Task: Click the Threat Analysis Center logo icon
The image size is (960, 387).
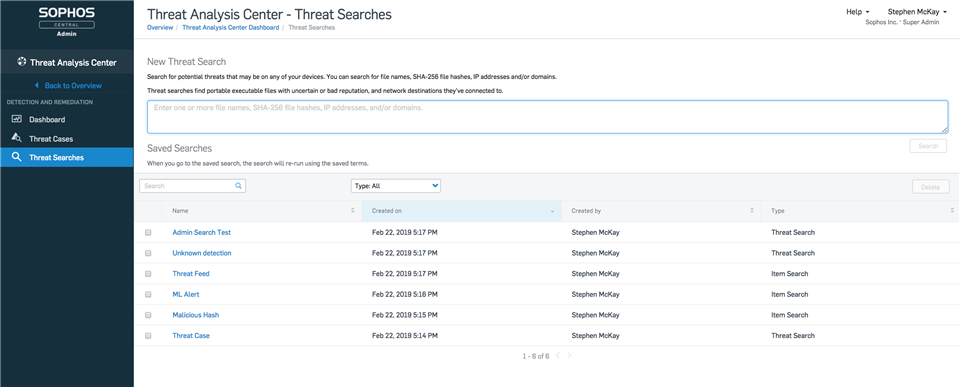Action: (x=22, y=62)
